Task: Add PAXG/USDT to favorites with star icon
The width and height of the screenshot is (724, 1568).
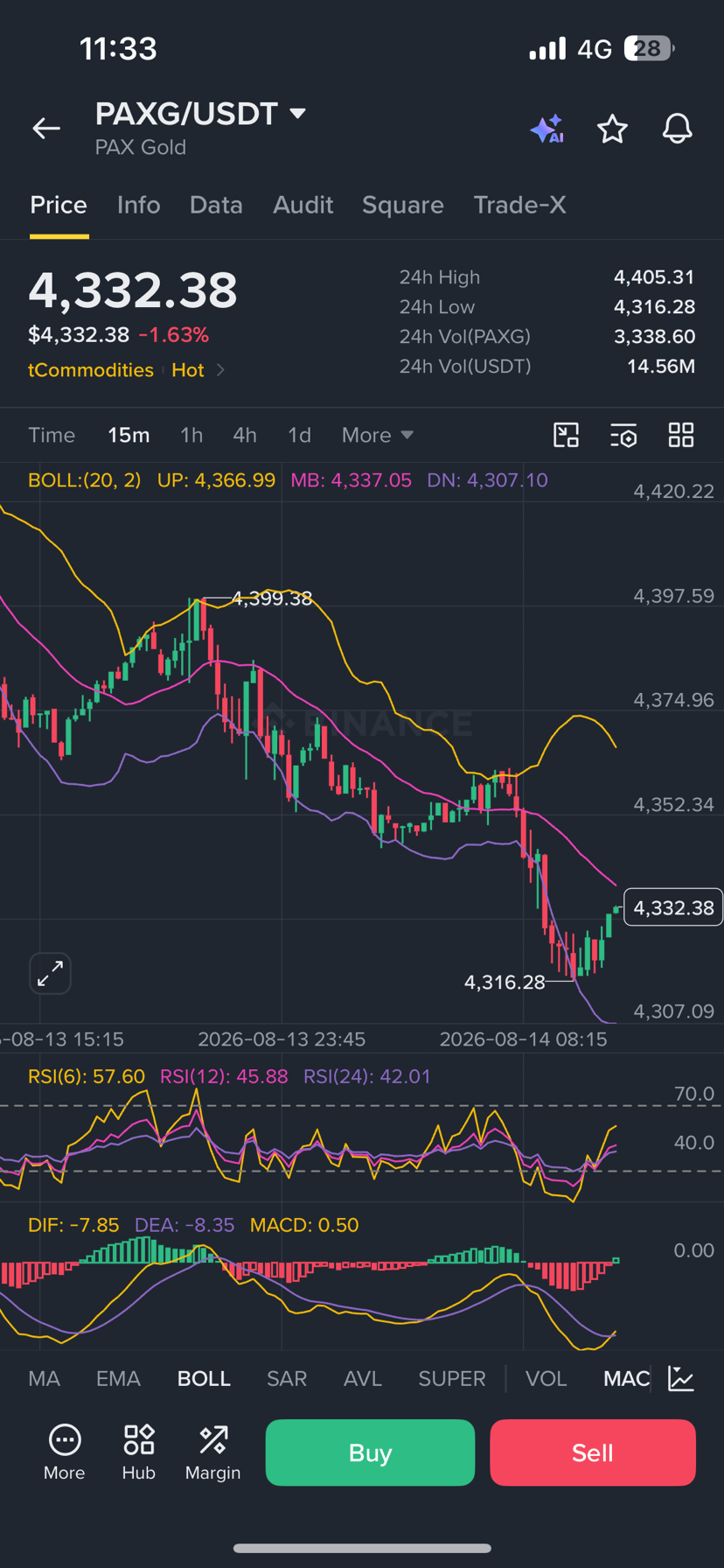Action: pos(612,129)
